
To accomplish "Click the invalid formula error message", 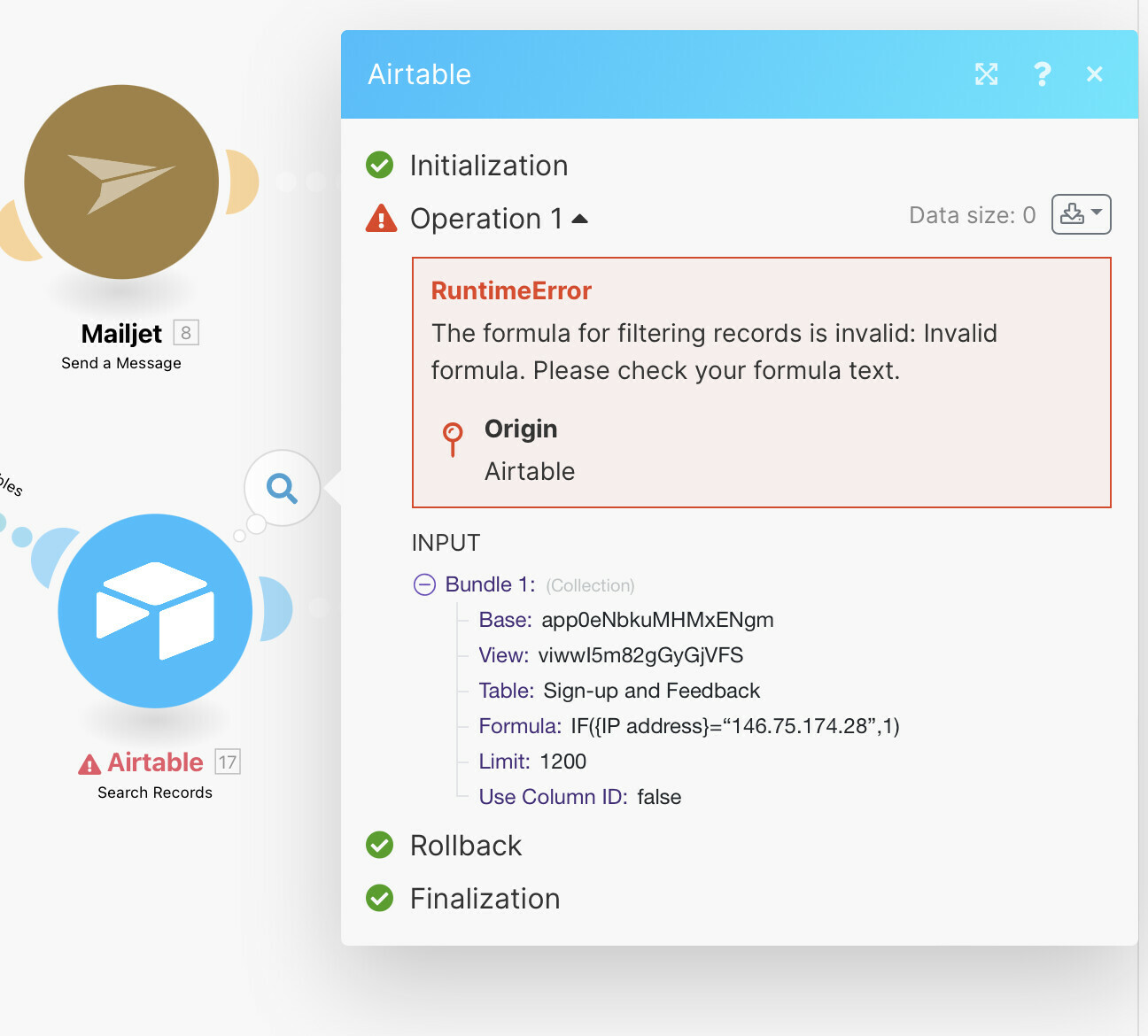I will pos(714,352).
